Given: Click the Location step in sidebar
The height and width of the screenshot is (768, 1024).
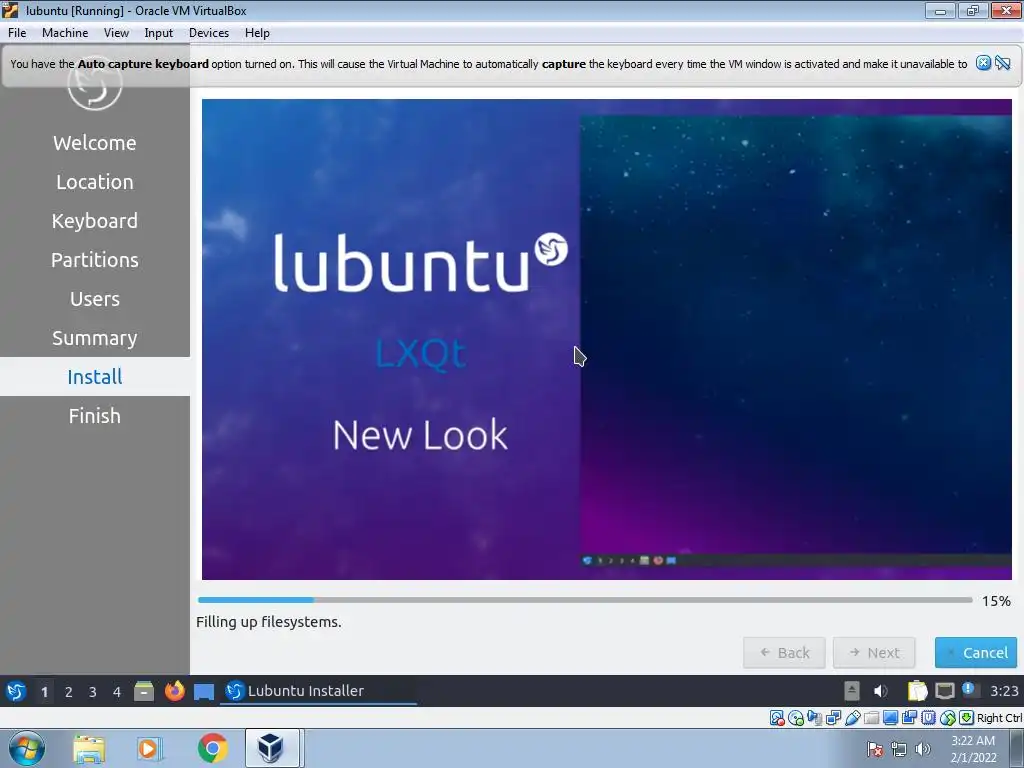Looking at the screenshot, I should point(95,182).
